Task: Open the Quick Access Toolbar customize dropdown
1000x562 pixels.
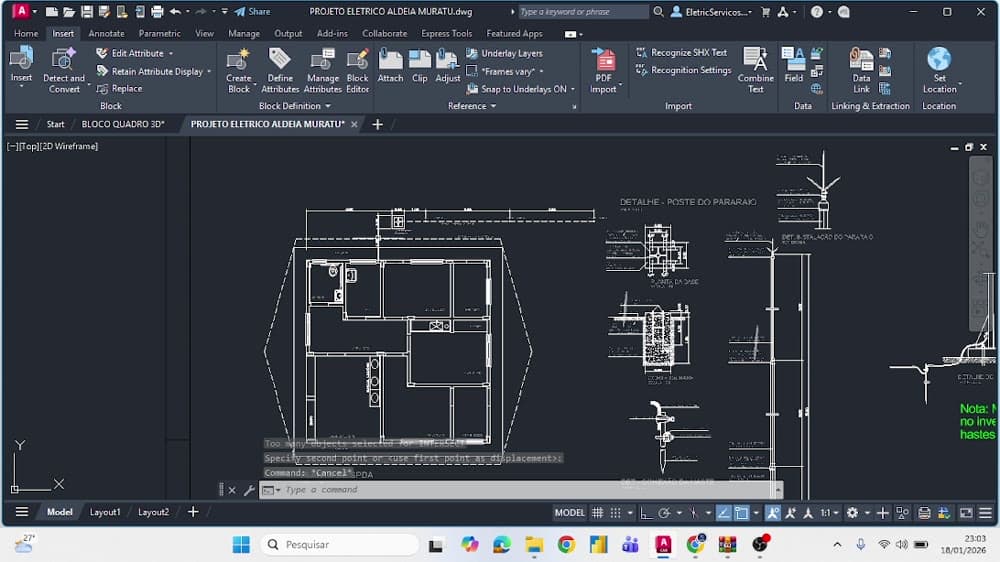Action: pyautogui.click(x=224, y=11)
